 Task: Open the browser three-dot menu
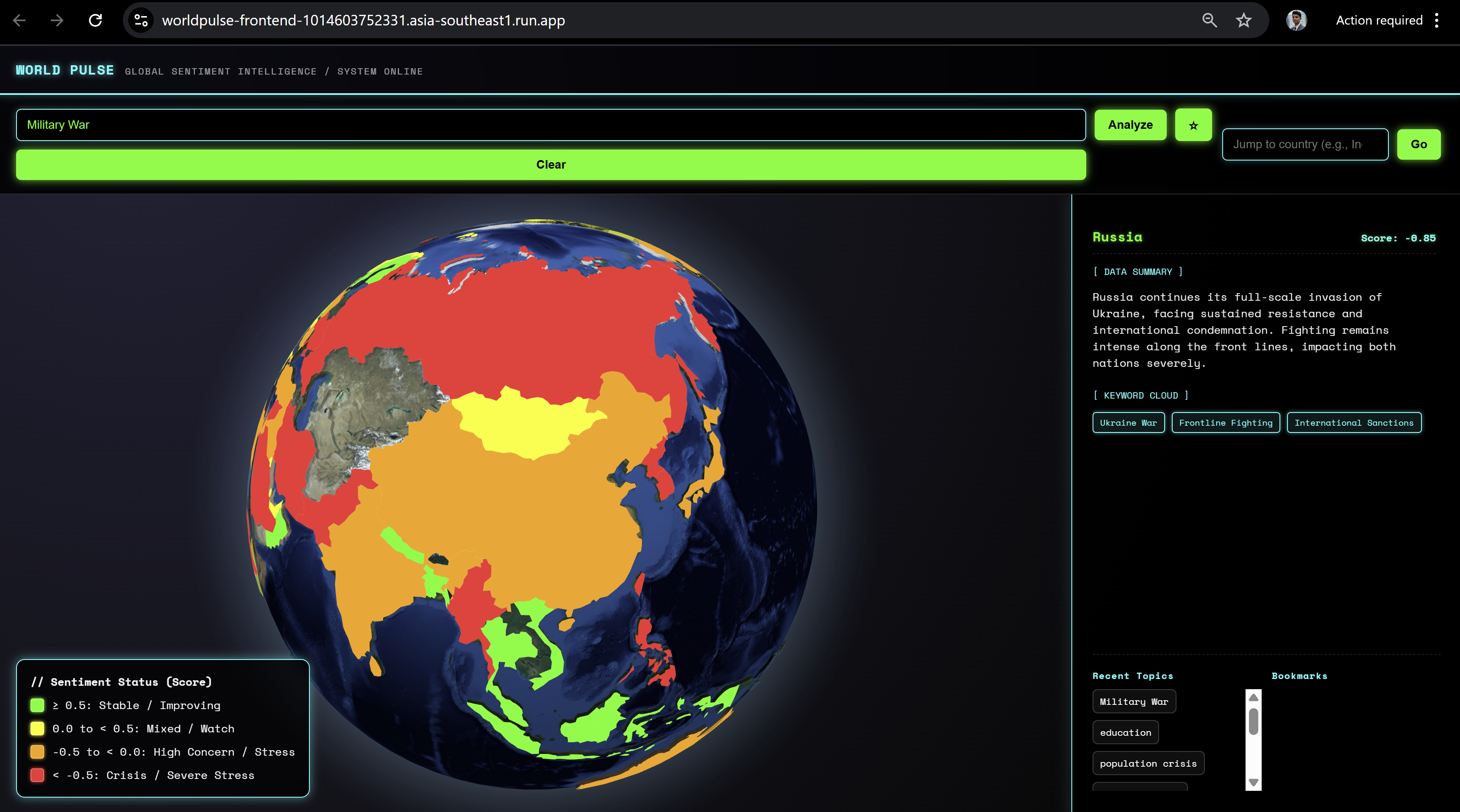point(1437,20)
